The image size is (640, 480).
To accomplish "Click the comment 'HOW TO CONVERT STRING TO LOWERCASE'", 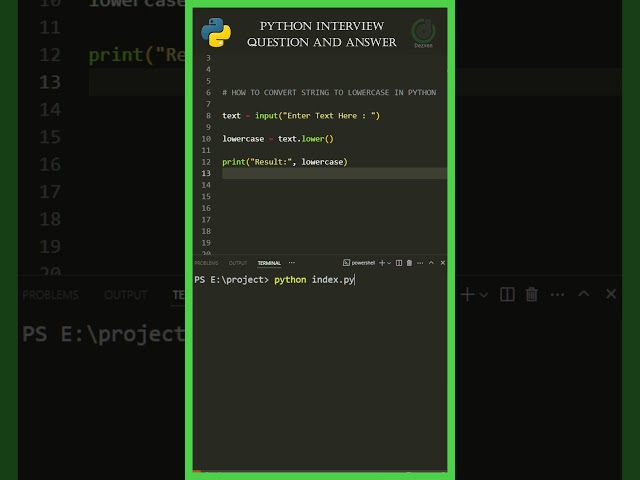I will (x=329, y=93).
